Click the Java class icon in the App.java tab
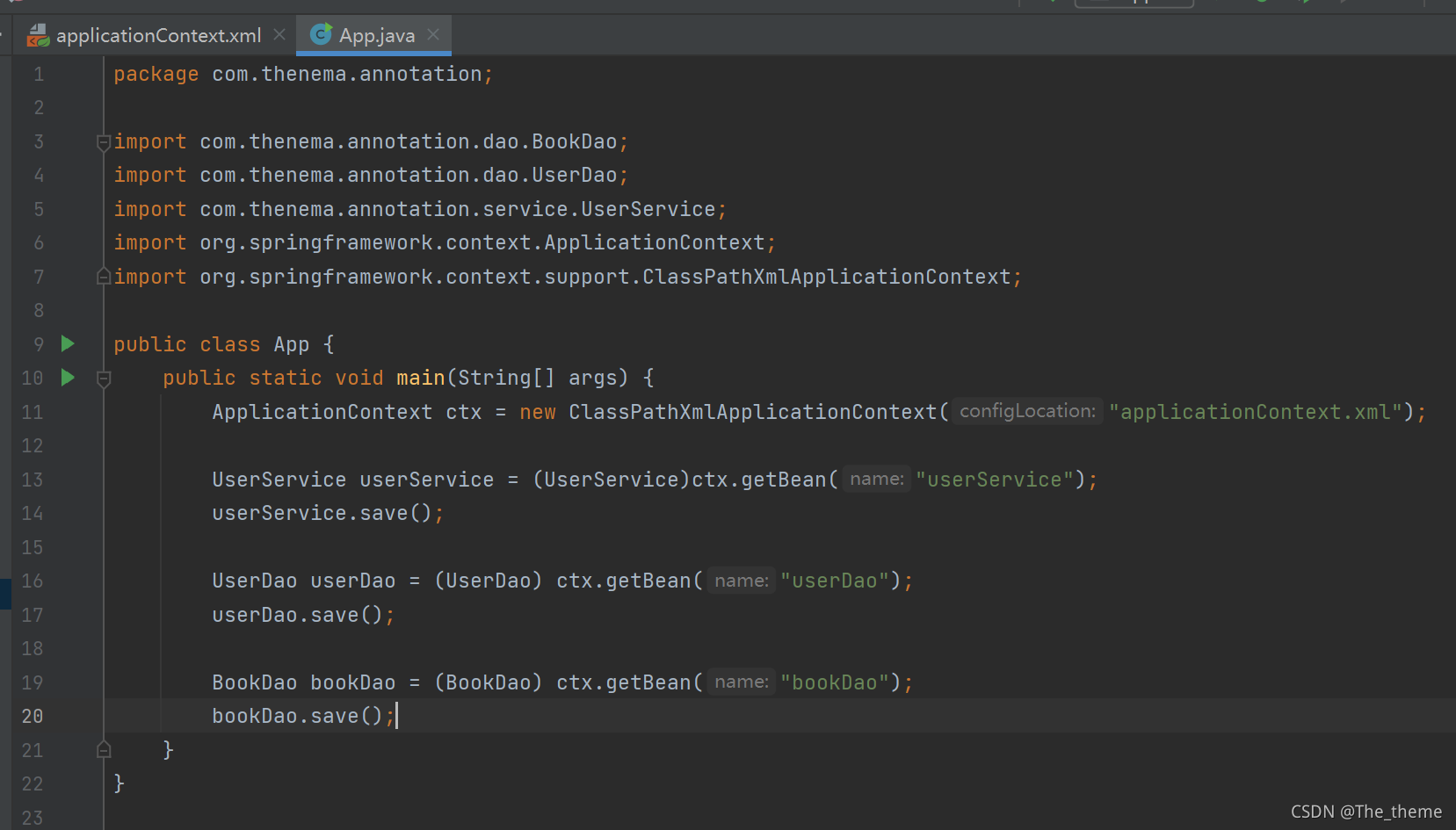This screenshot has height=830, width=1456. point(321,34)
